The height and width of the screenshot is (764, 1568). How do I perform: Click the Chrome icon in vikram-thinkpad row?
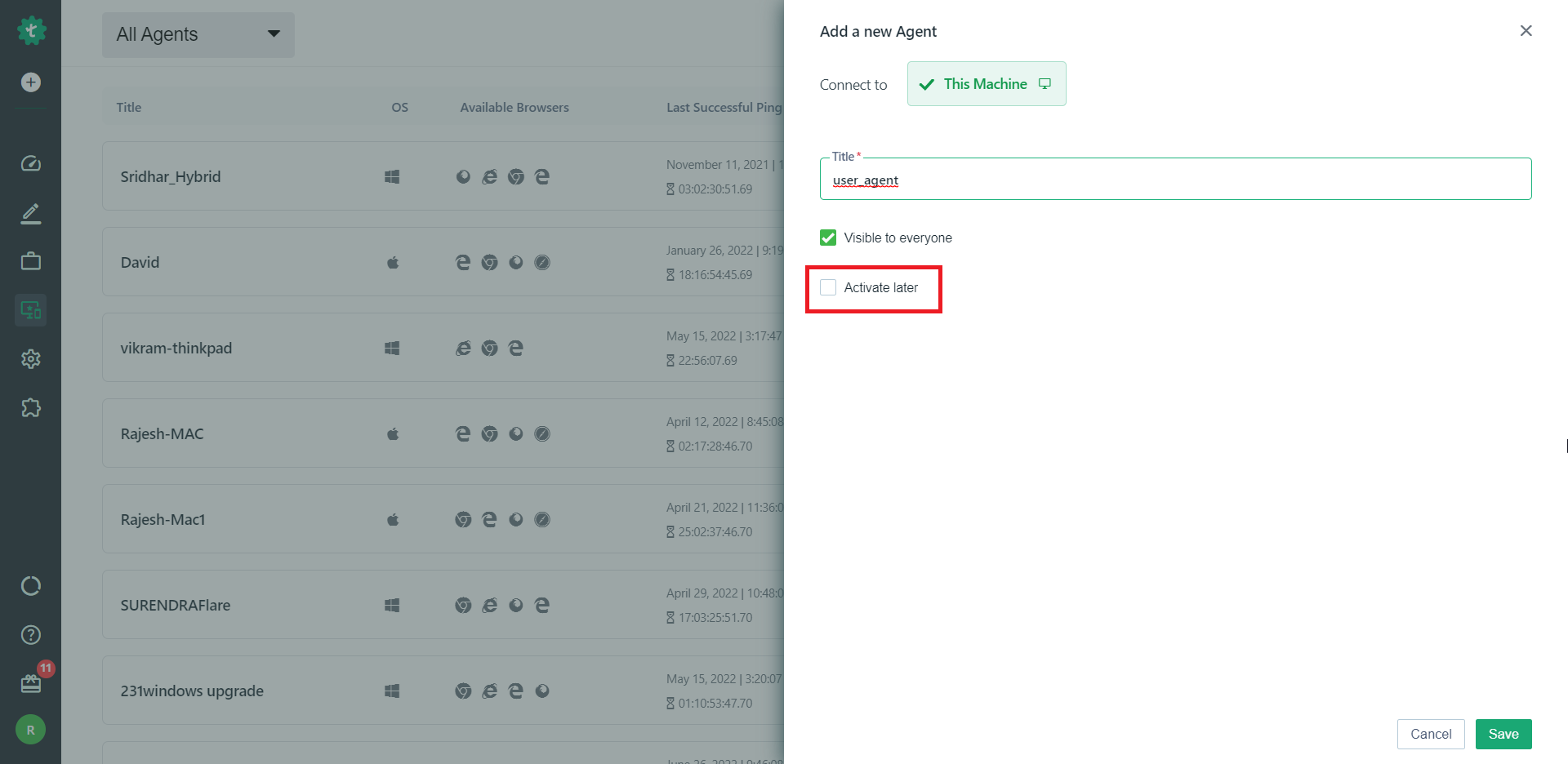[490, 348]
